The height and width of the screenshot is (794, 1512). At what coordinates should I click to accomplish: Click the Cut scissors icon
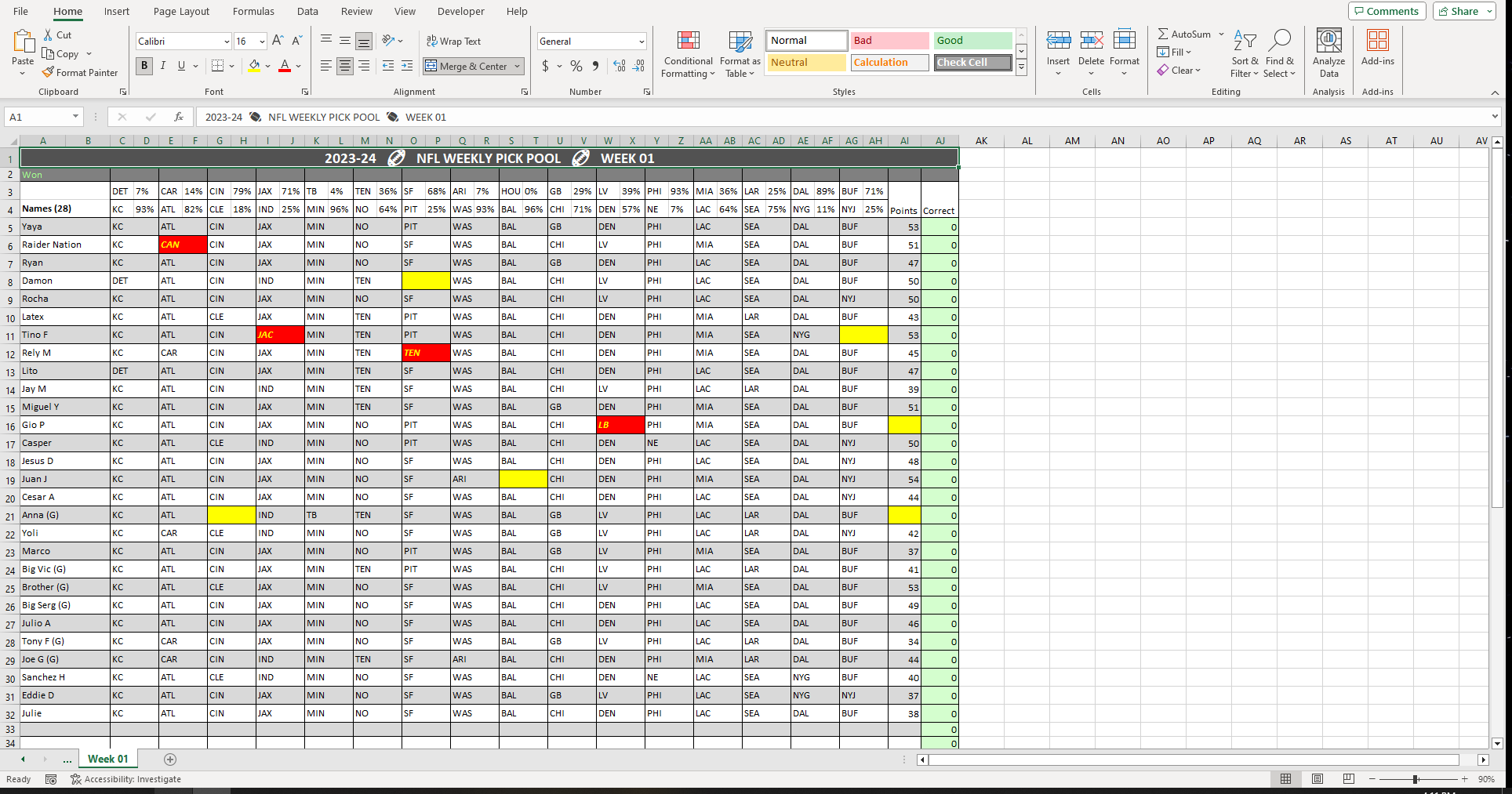(49, 35)
